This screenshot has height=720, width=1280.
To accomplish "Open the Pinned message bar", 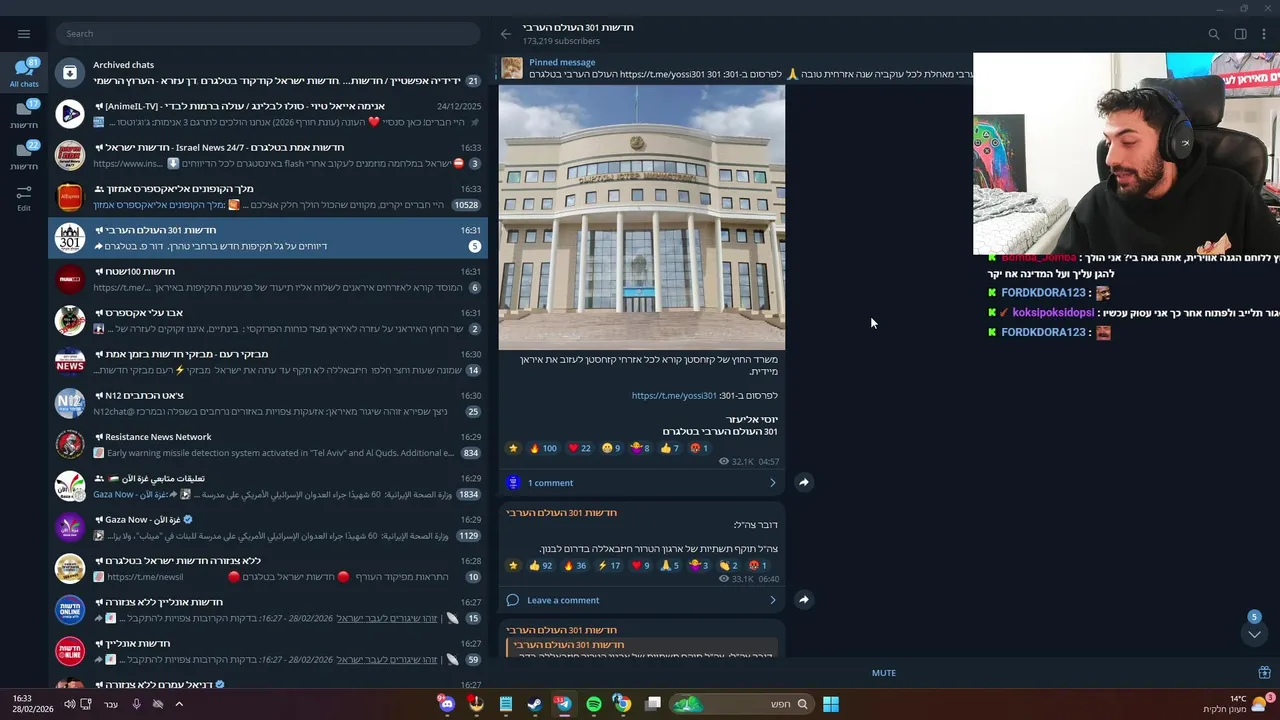I will pos(735,68).
